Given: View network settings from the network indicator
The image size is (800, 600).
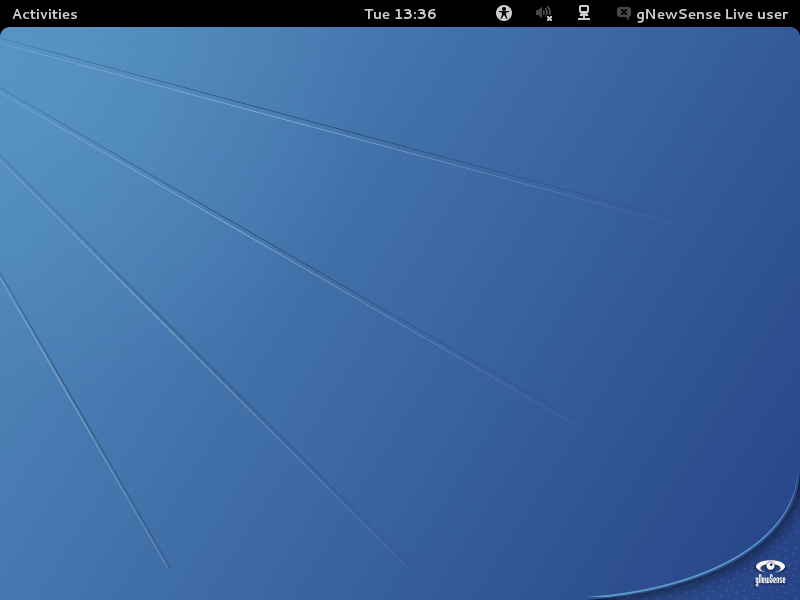Looking at the screenshot, I should point(584,13).
